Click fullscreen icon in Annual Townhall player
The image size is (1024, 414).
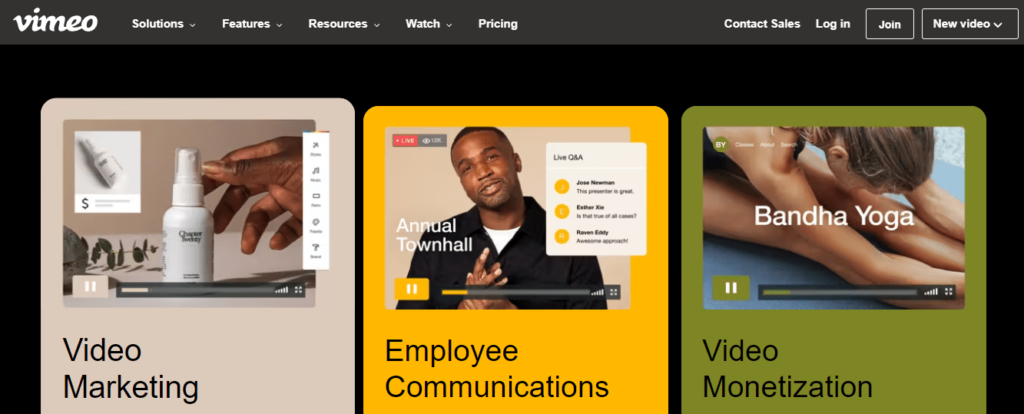[613, 292]
